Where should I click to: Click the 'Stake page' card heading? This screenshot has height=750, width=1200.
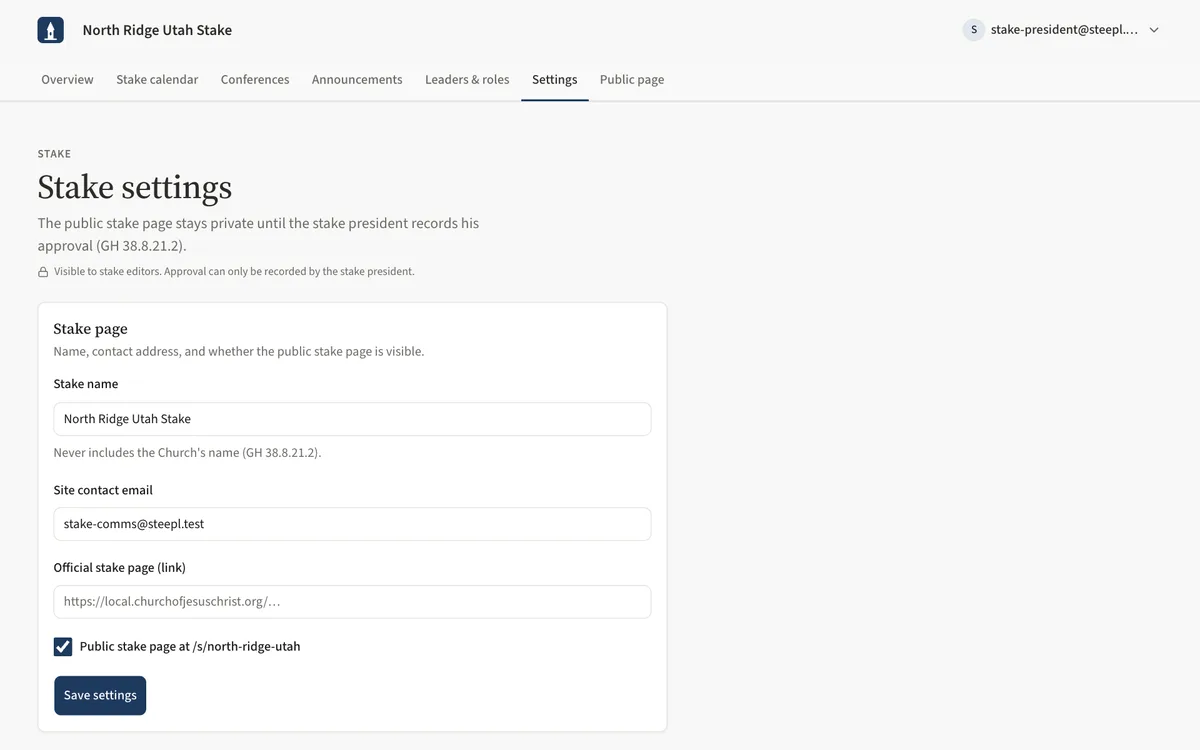[90, 329]
